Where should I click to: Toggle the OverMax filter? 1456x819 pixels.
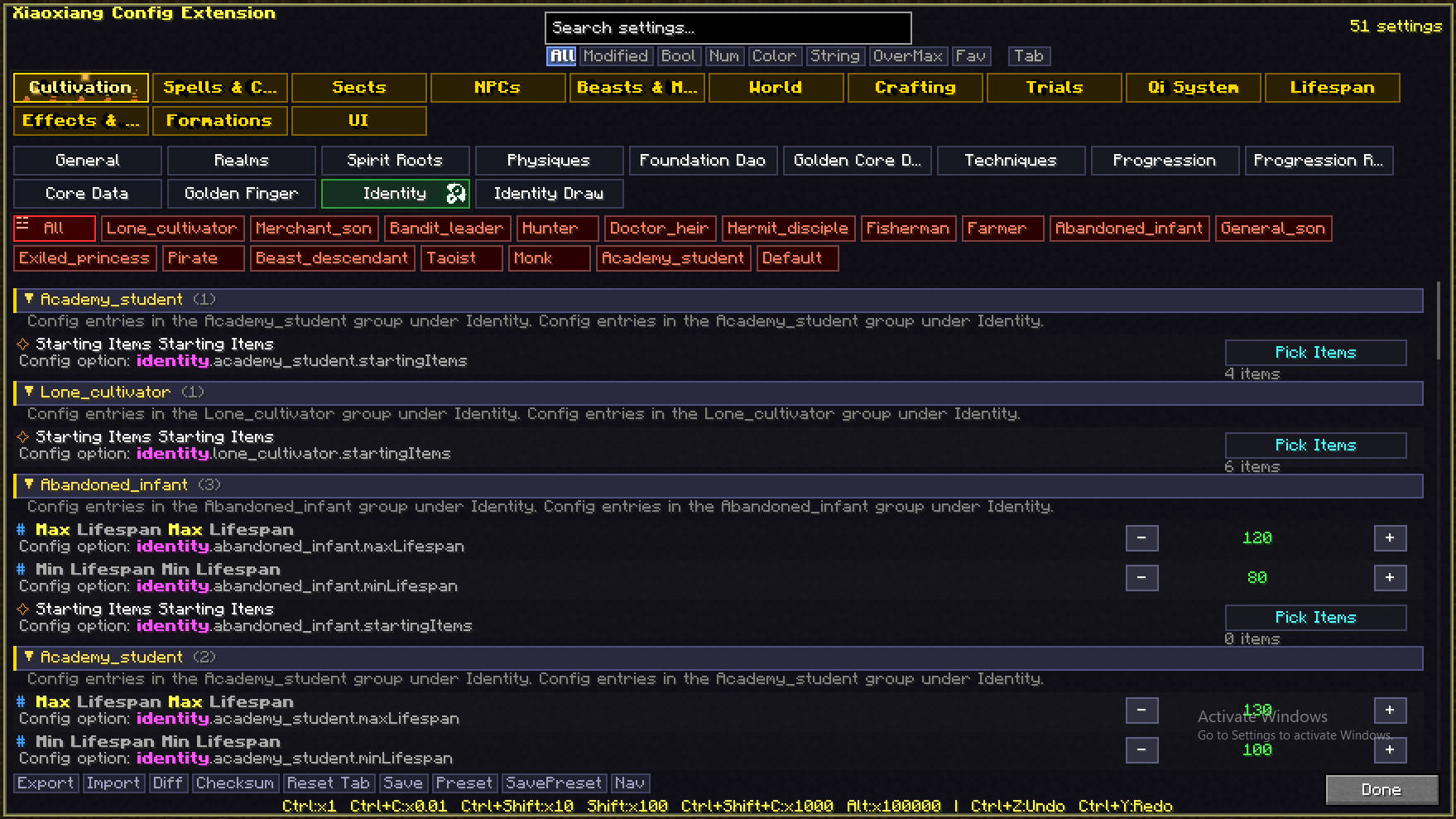(907, 56)
